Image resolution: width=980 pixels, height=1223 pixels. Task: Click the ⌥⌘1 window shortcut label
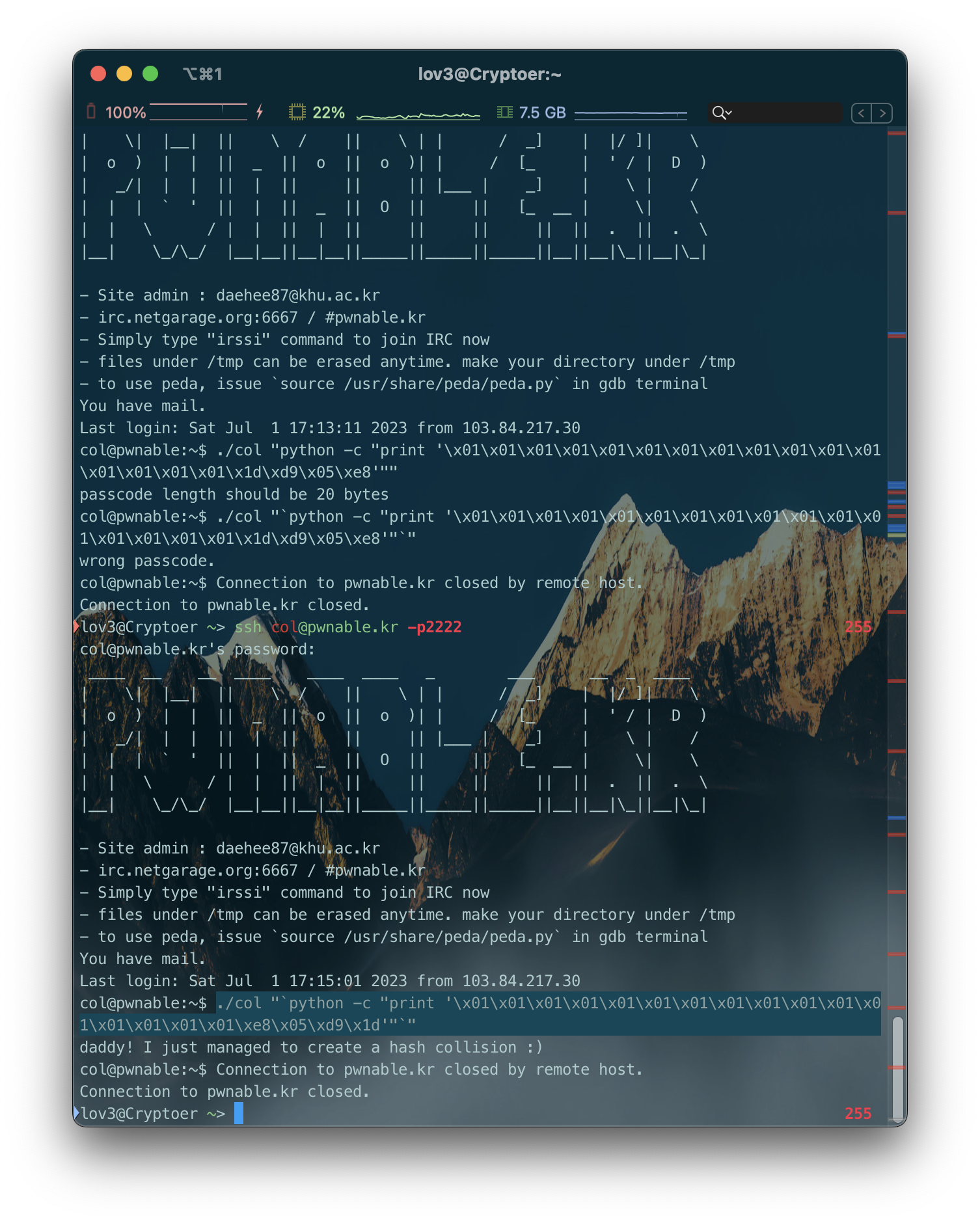click(202, 74)
